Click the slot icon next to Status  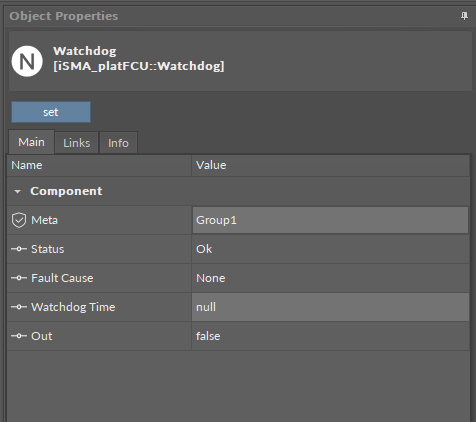19,249
